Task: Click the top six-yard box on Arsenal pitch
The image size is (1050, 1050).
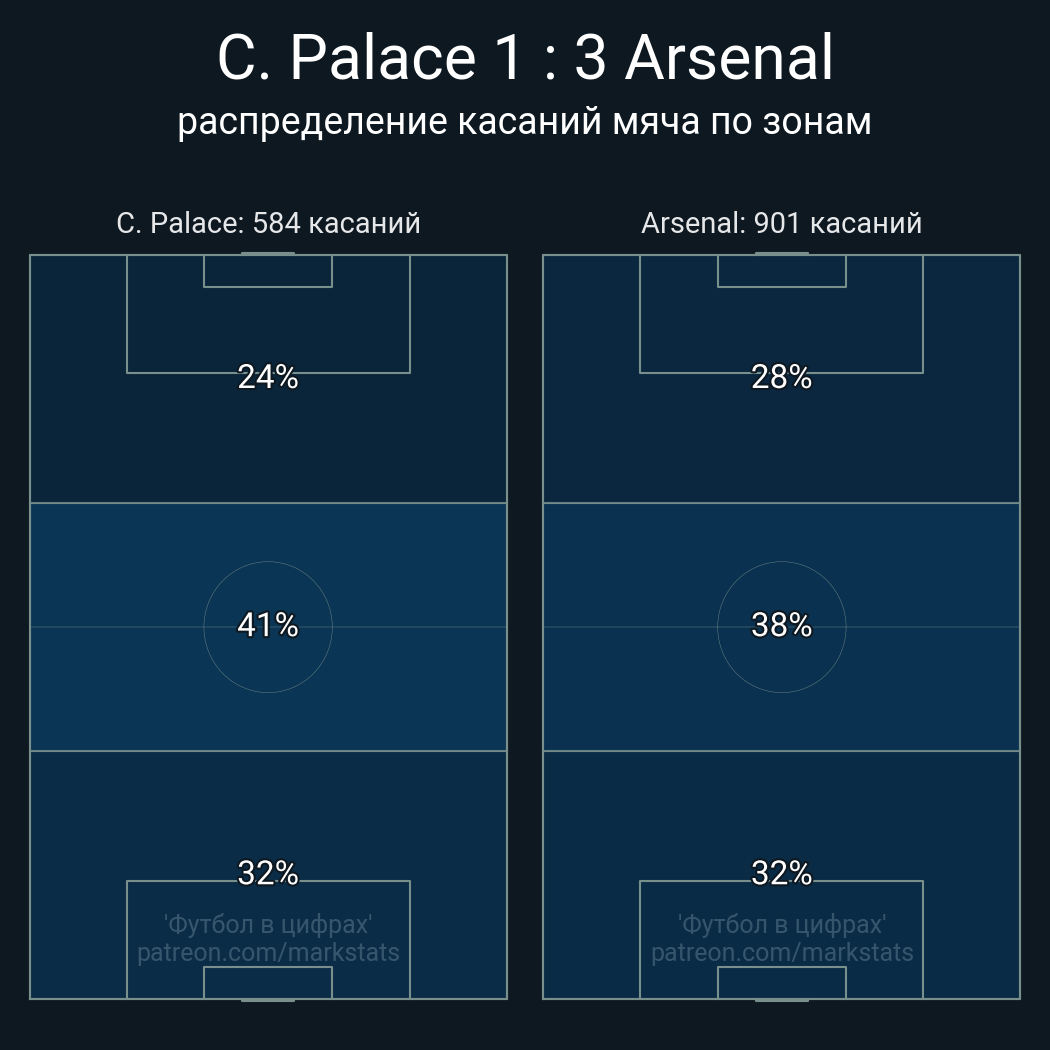Action: point(781,271)
